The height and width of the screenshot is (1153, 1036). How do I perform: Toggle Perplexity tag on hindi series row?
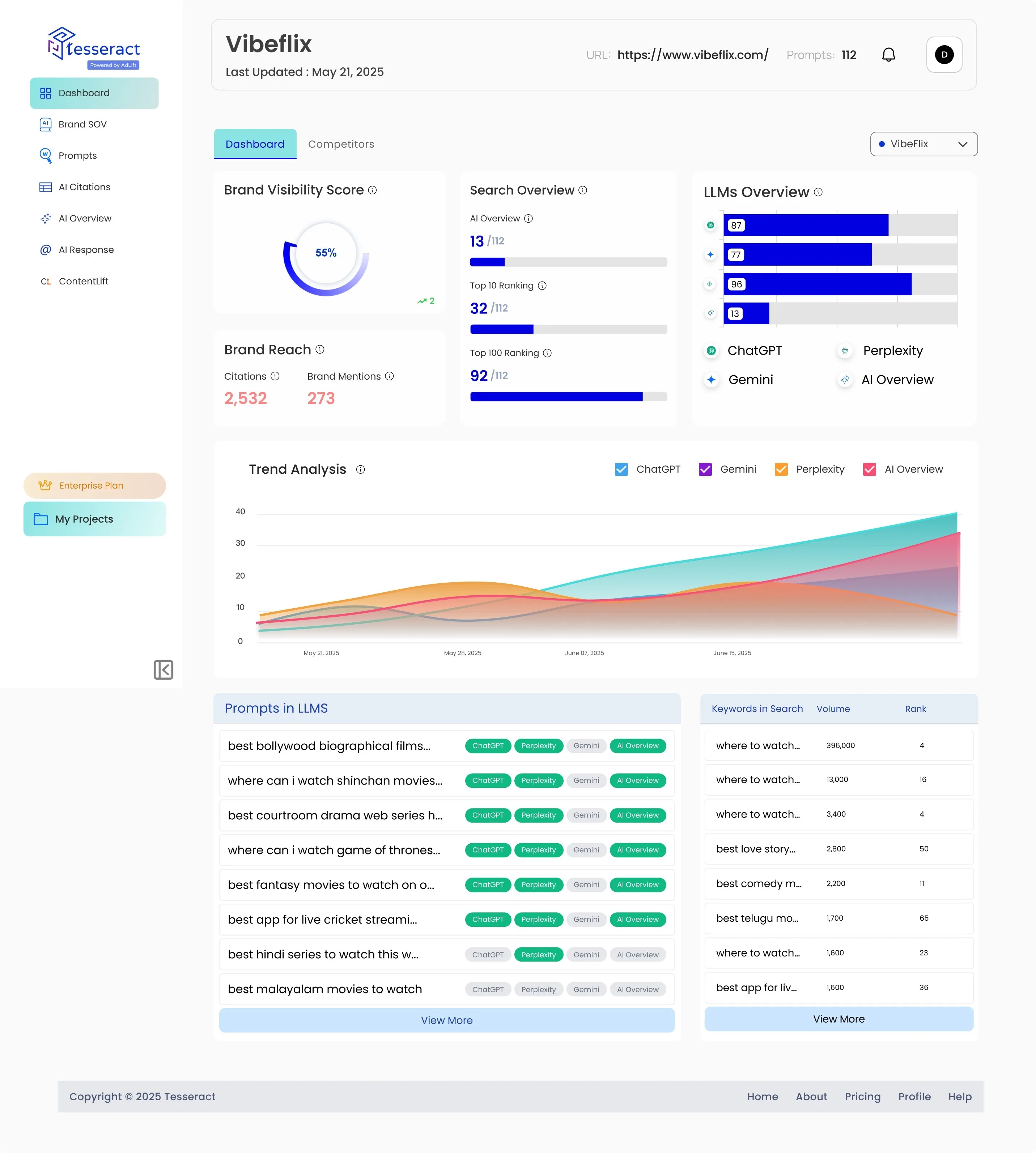539,955
